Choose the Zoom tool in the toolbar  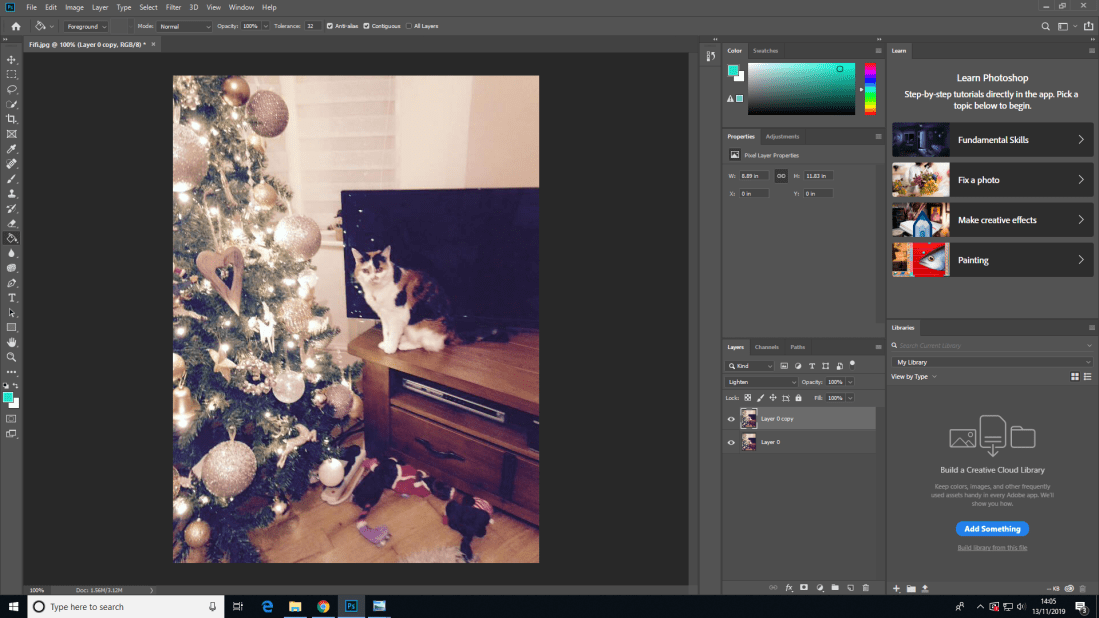point(12,357)
